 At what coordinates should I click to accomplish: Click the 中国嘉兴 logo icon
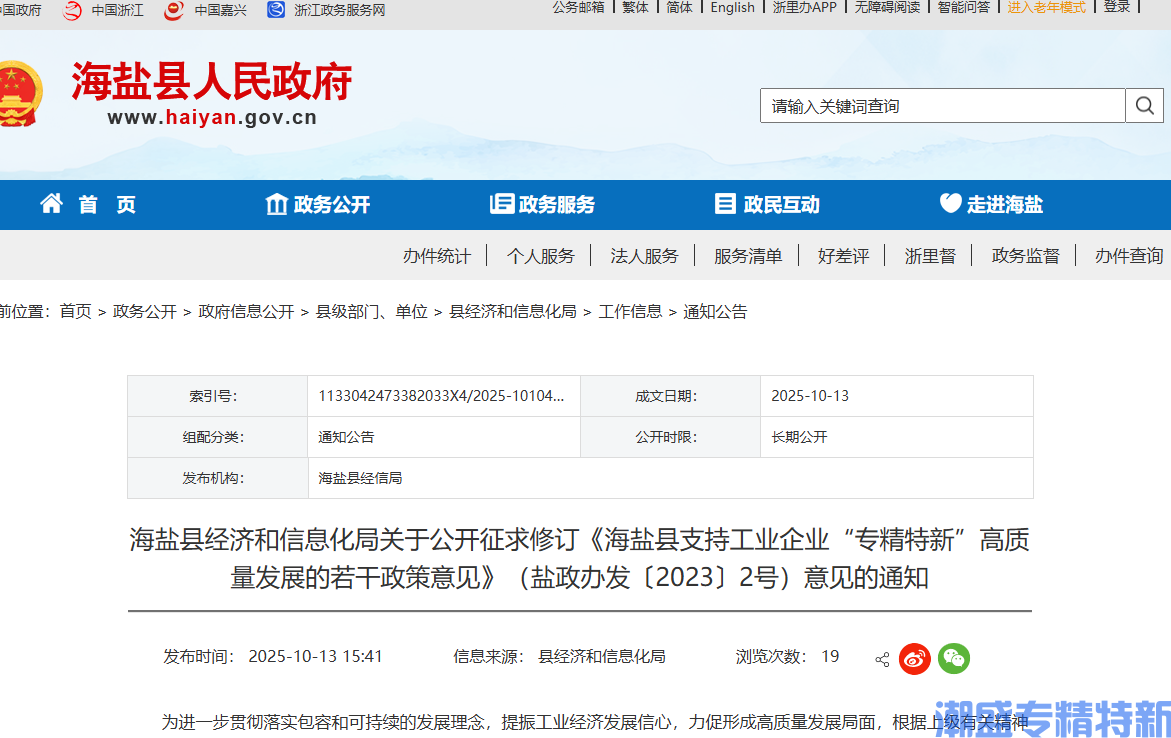174,10
